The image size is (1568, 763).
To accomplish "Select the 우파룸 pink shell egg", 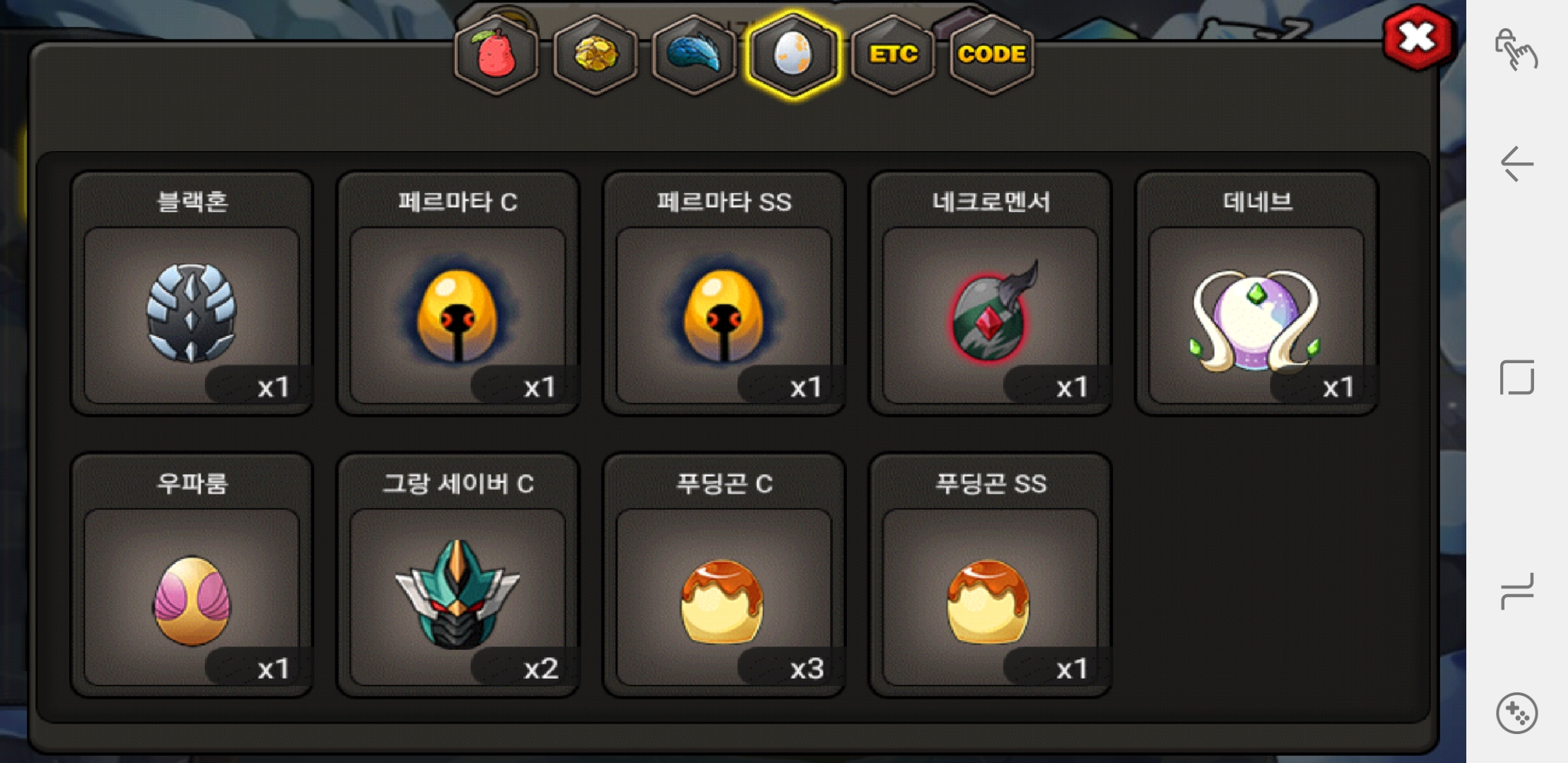I will click(191, 575).
